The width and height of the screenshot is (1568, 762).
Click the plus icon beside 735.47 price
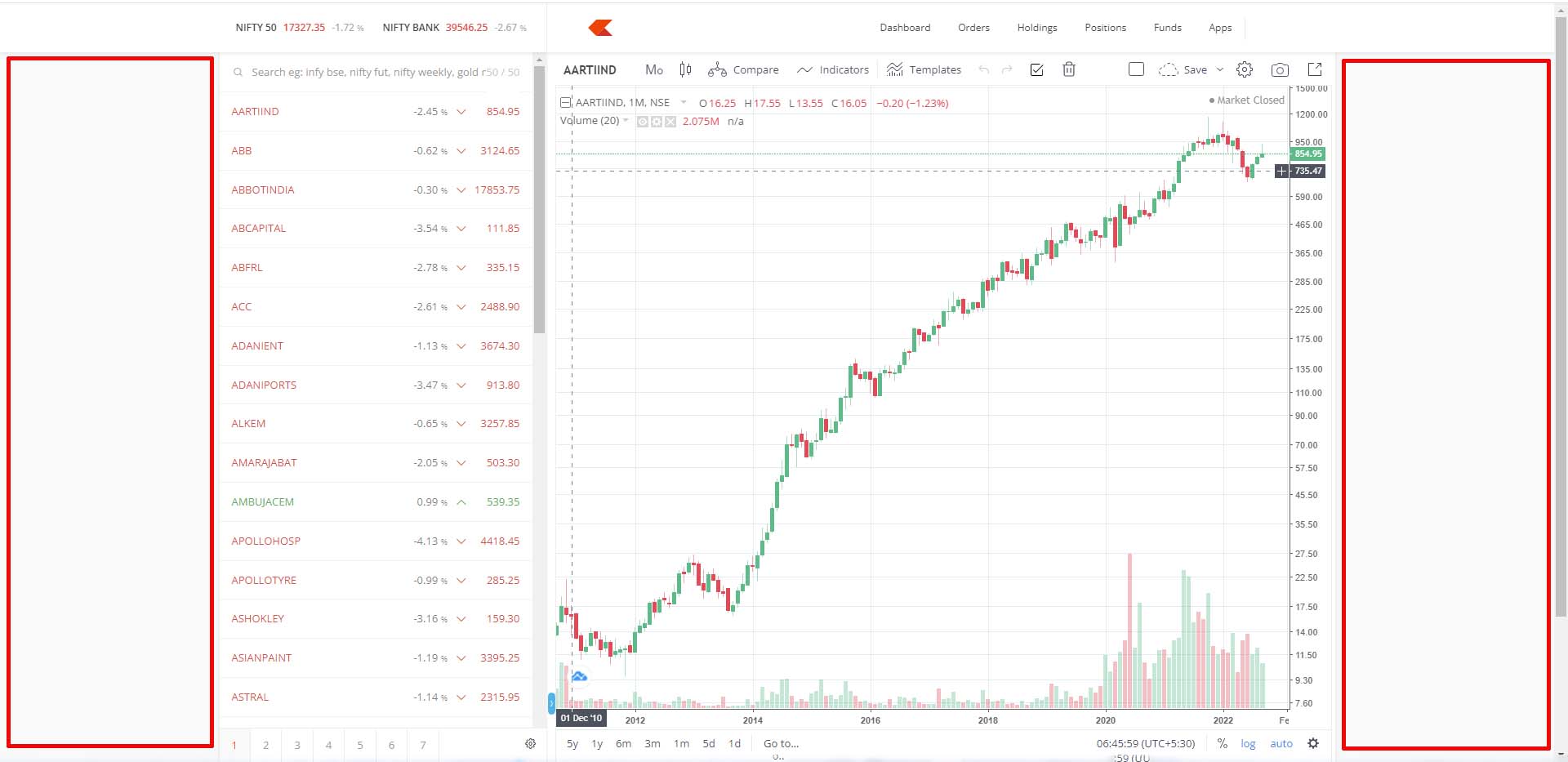(x=1281, y=171)
